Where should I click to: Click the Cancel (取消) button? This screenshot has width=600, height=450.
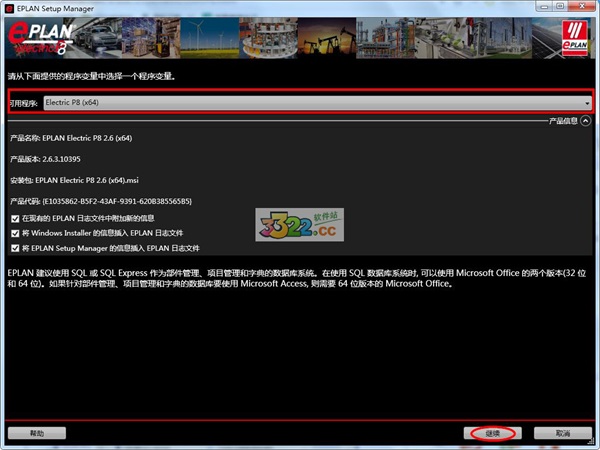point(562,433)
